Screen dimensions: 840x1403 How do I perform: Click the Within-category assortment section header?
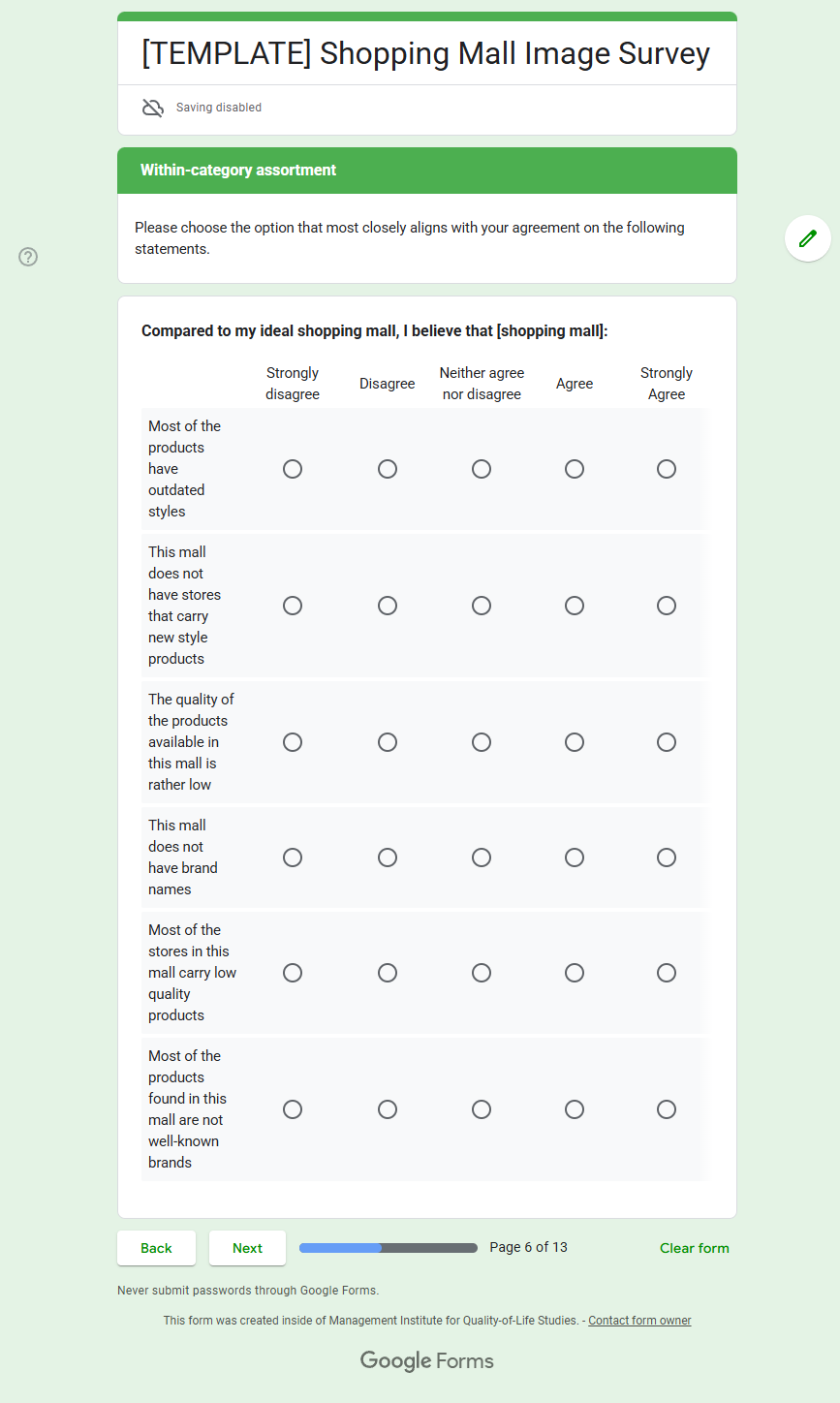238,171
